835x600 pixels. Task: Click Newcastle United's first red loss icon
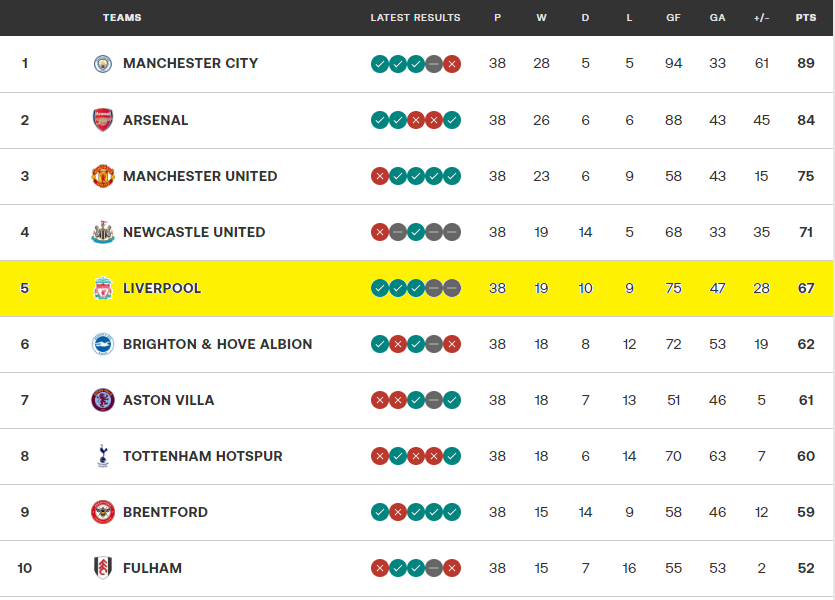tap(380, 232)
